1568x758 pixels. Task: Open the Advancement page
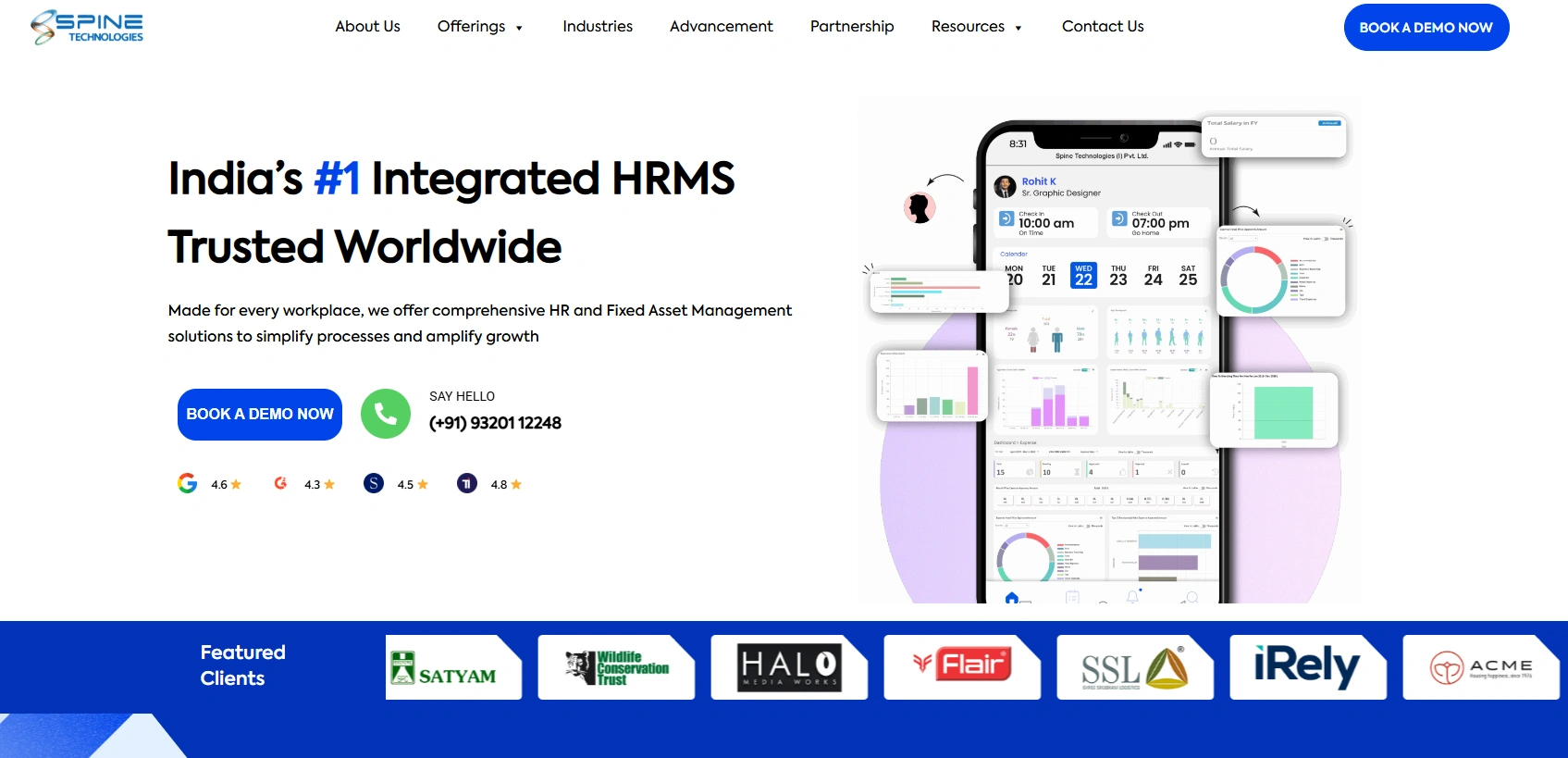click(722, 27)
